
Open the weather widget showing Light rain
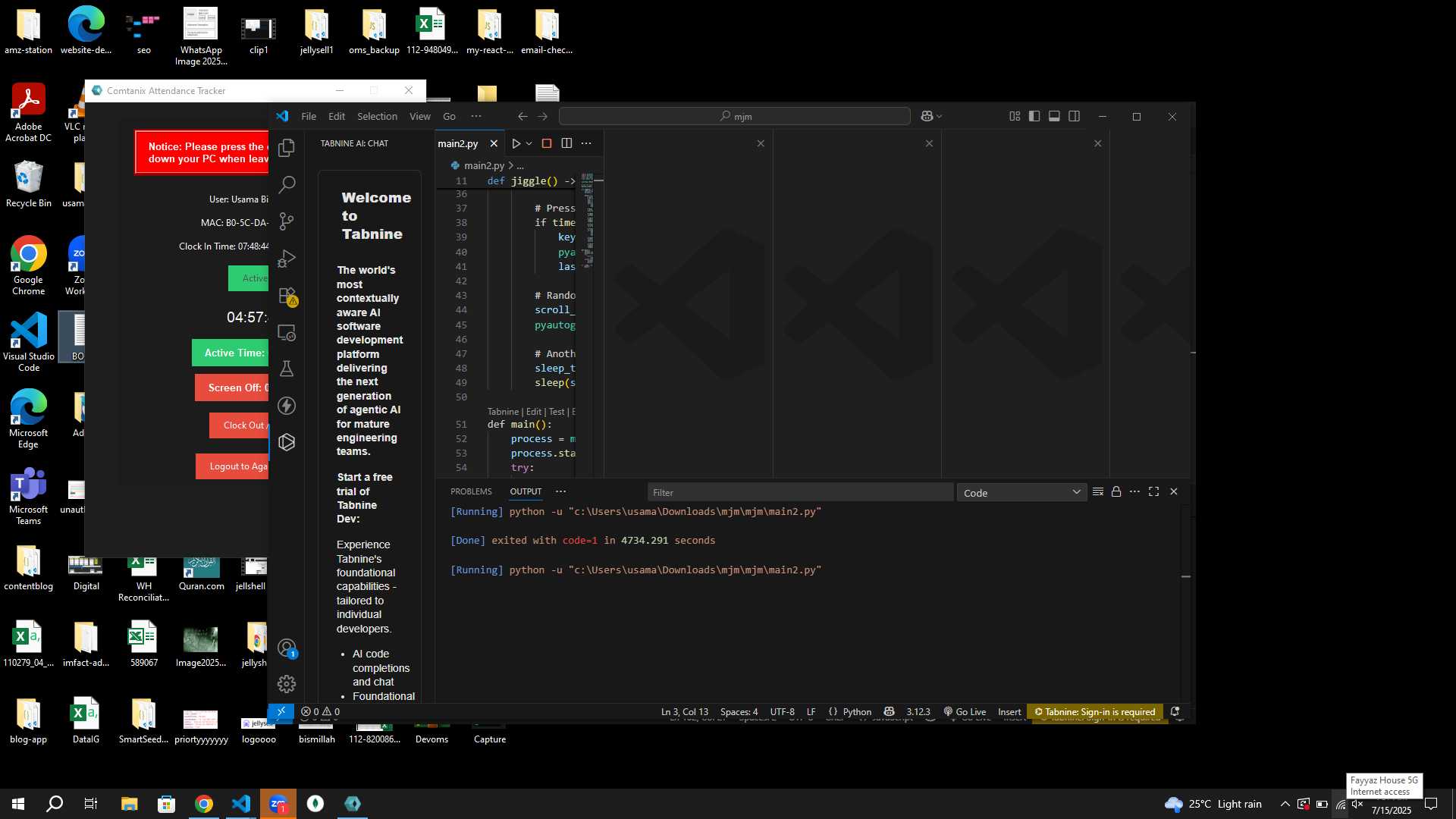pos(1213,804)
